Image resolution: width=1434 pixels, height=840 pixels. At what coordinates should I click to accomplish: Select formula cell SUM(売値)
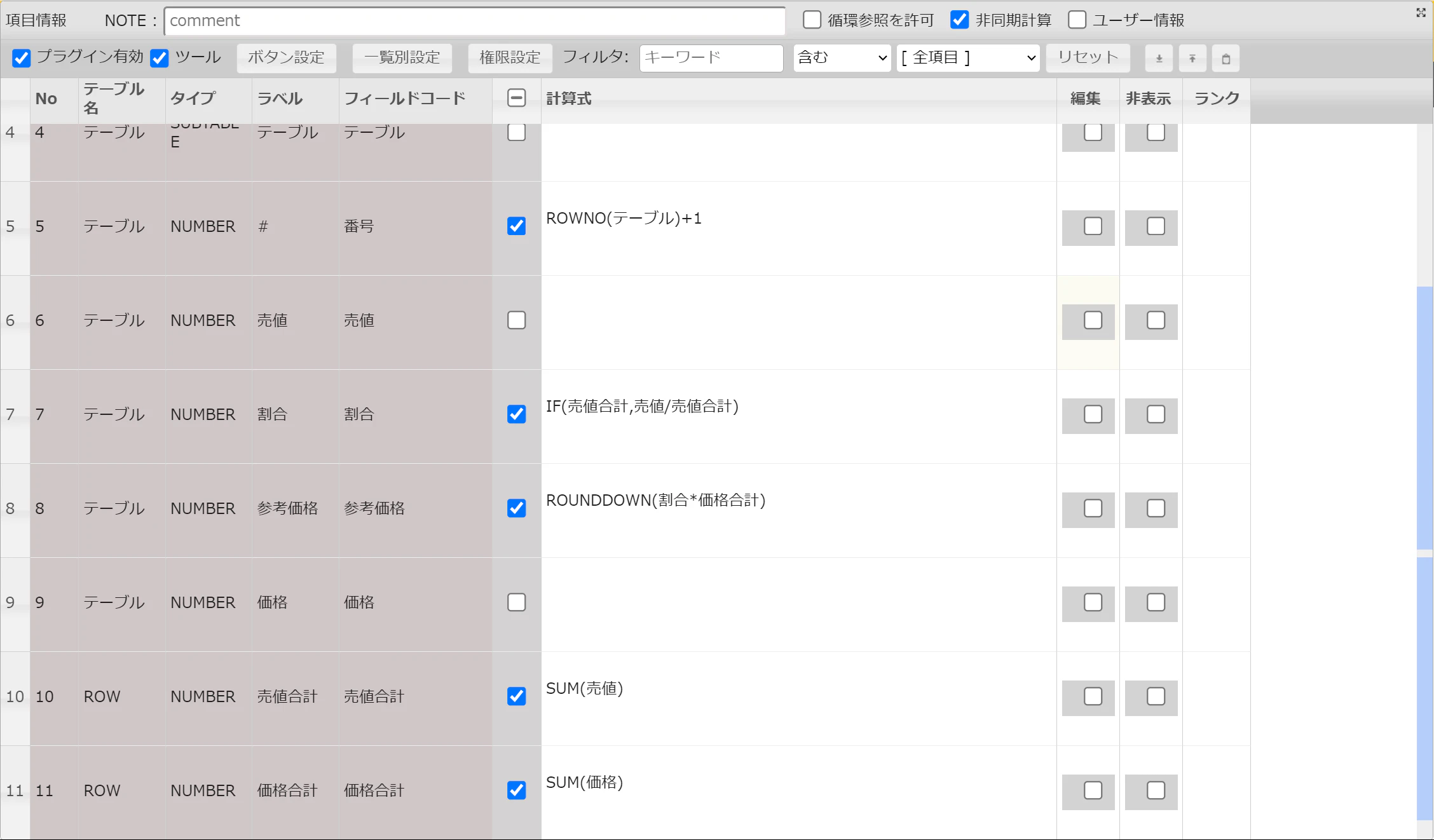point(799,698)
